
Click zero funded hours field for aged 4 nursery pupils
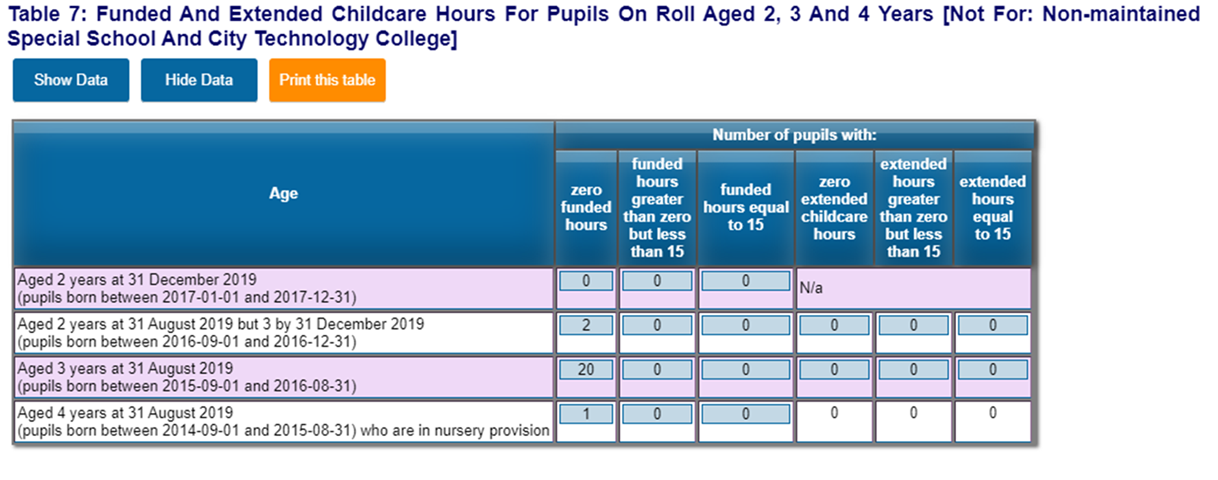(586, 414)
